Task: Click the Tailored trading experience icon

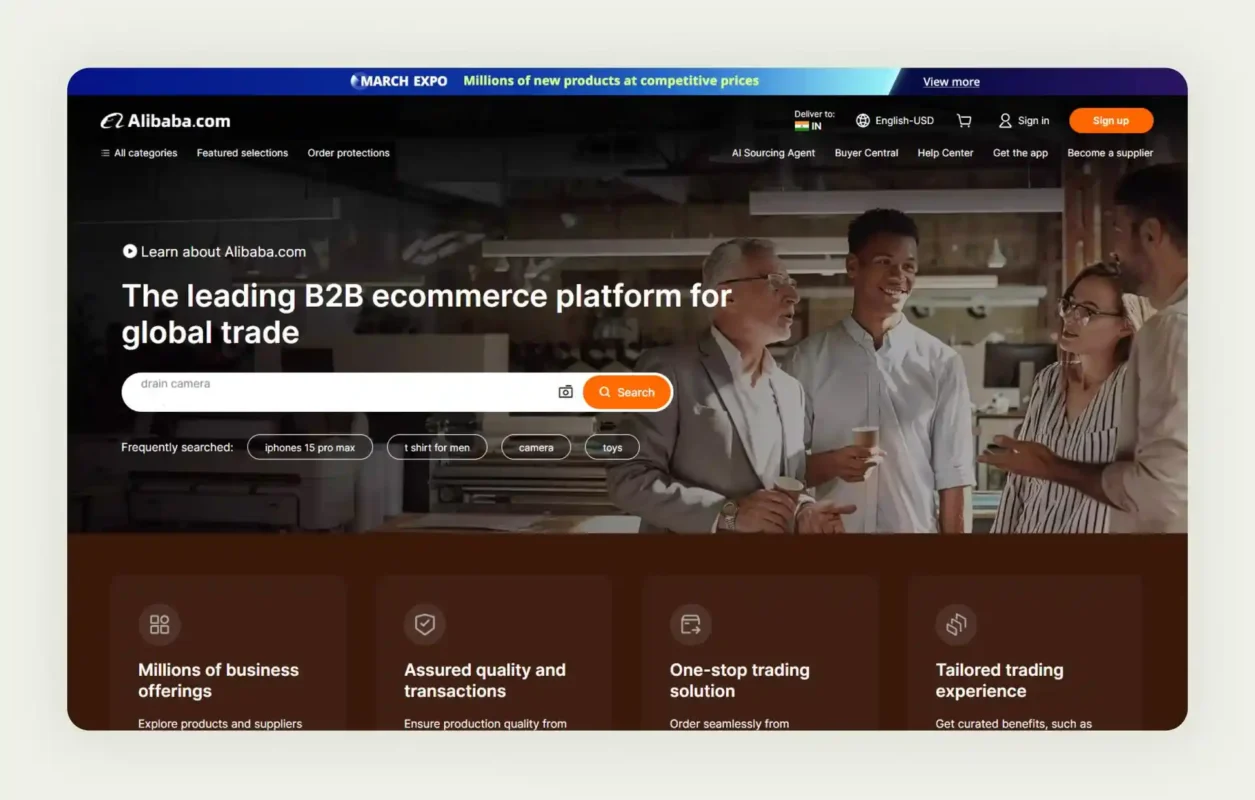Action: [x=957, y=624]
